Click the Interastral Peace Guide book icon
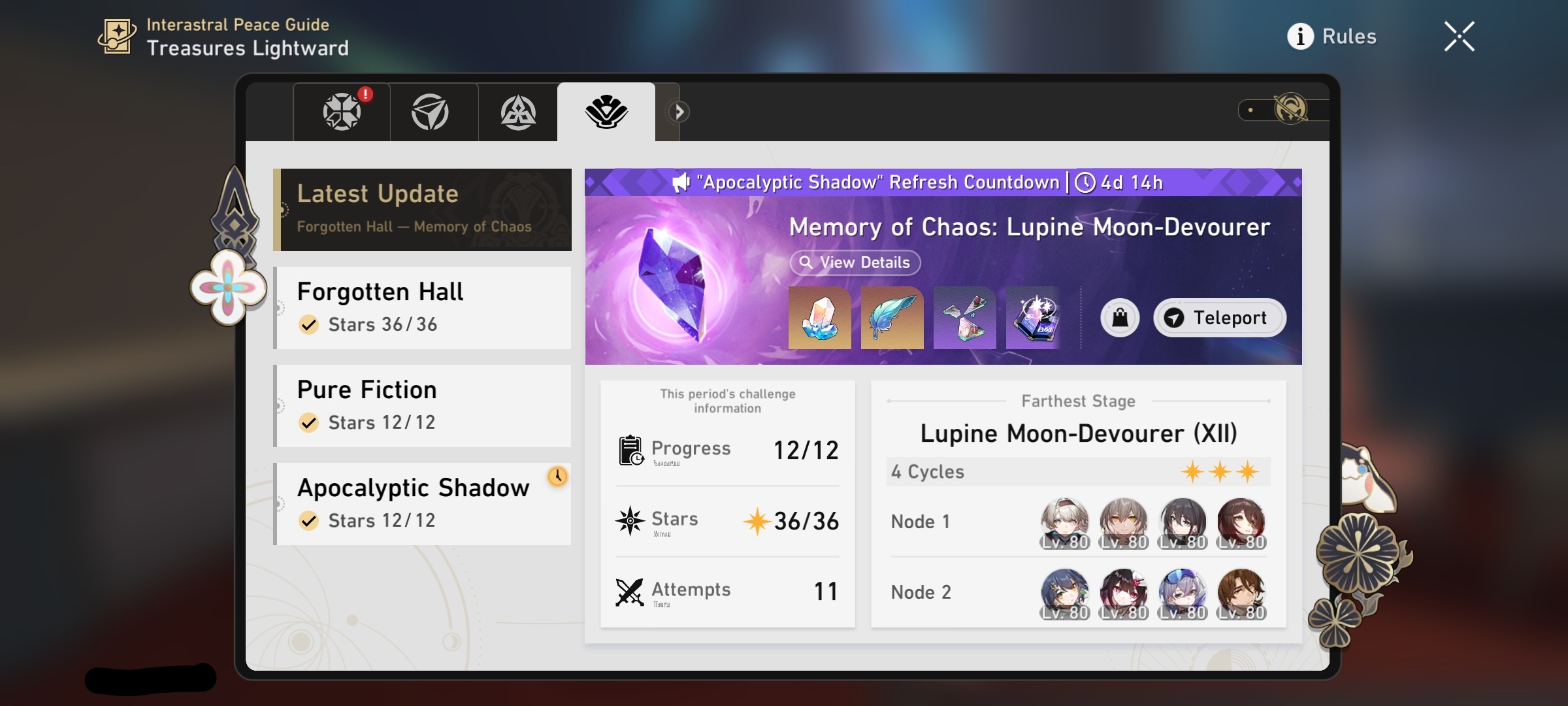 117,36
